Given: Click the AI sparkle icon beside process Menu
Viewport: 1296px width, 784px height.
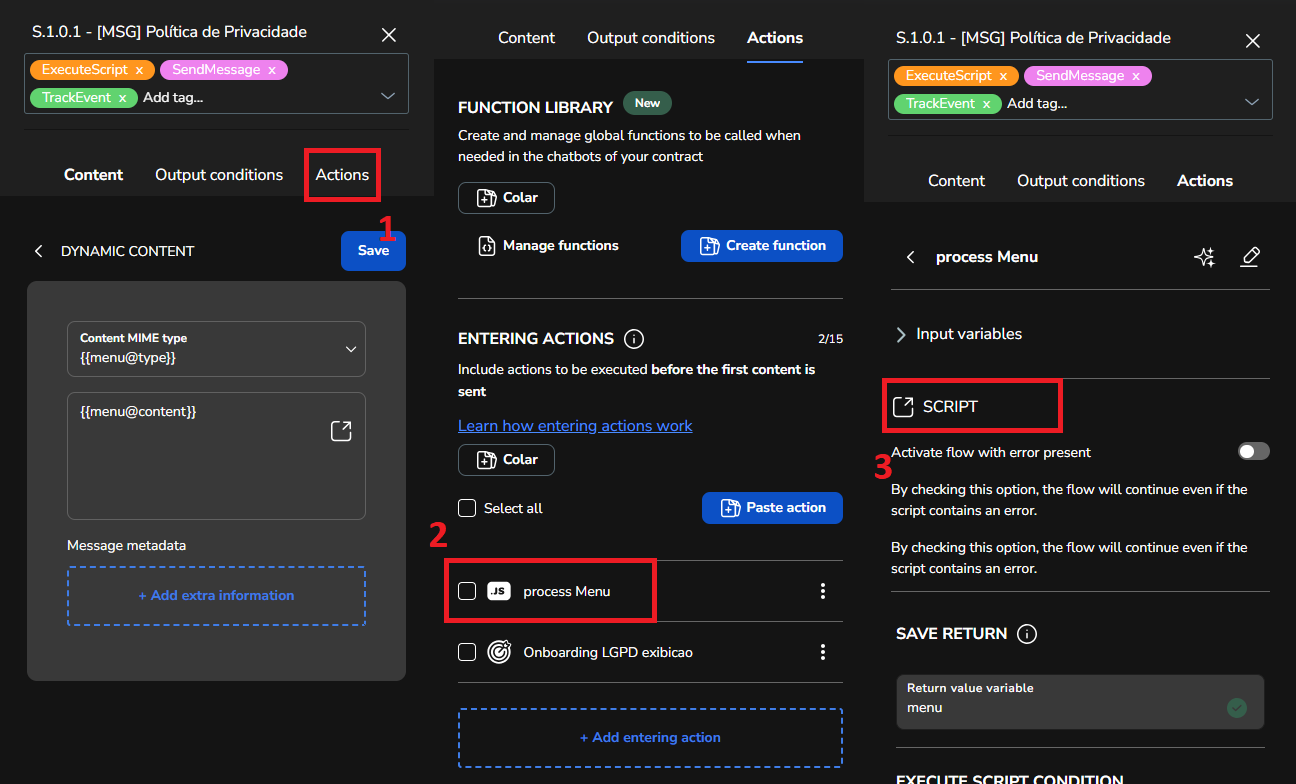Looking at the screenshot, I should tap(1205, 257).
